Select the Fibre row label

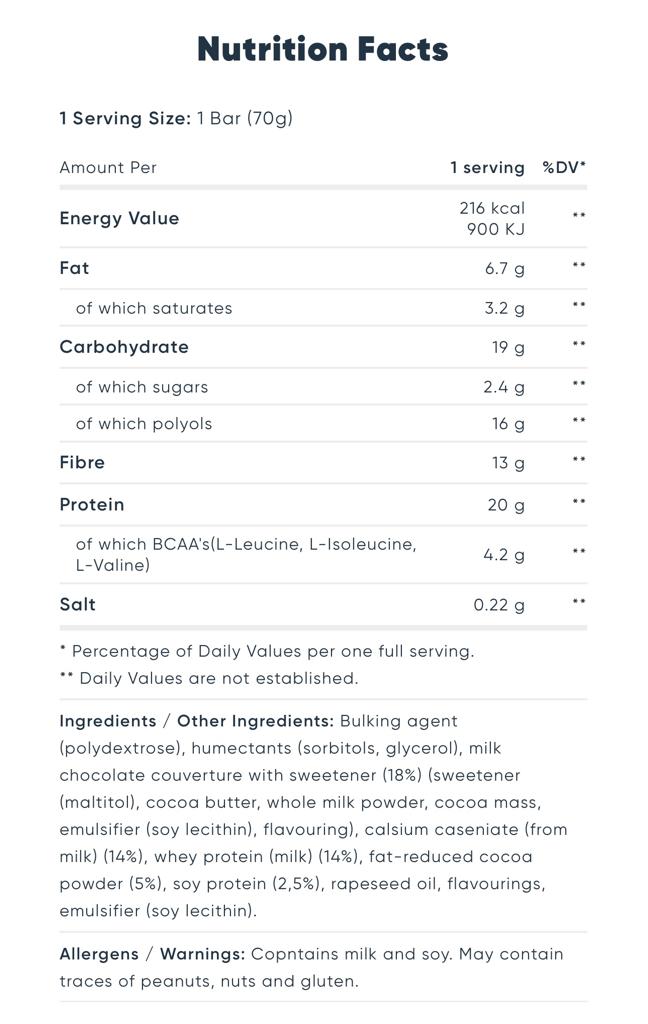(x=82, y=462)
